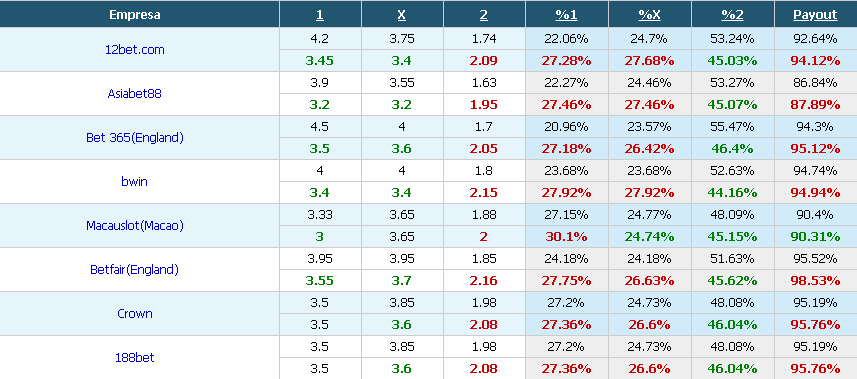857x379 pixels.
Task: Click the Crown company link
Action: click(134, 313)
